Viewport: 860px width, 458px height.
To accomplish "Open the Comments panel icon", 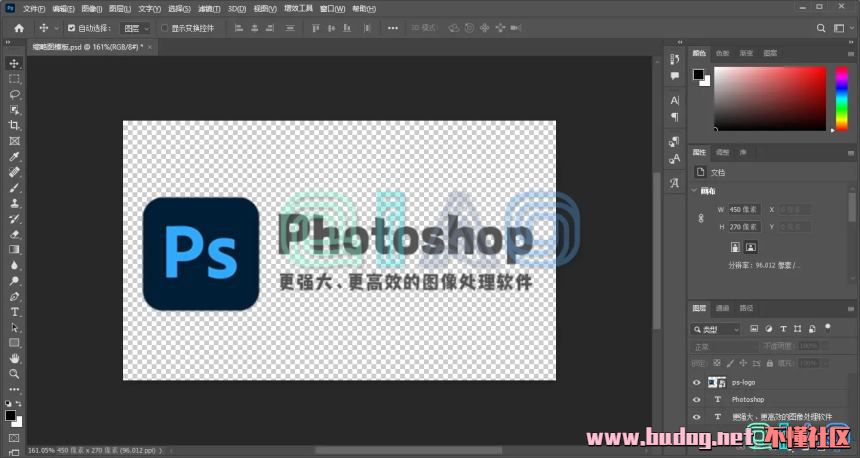I will tap(675, 76).
